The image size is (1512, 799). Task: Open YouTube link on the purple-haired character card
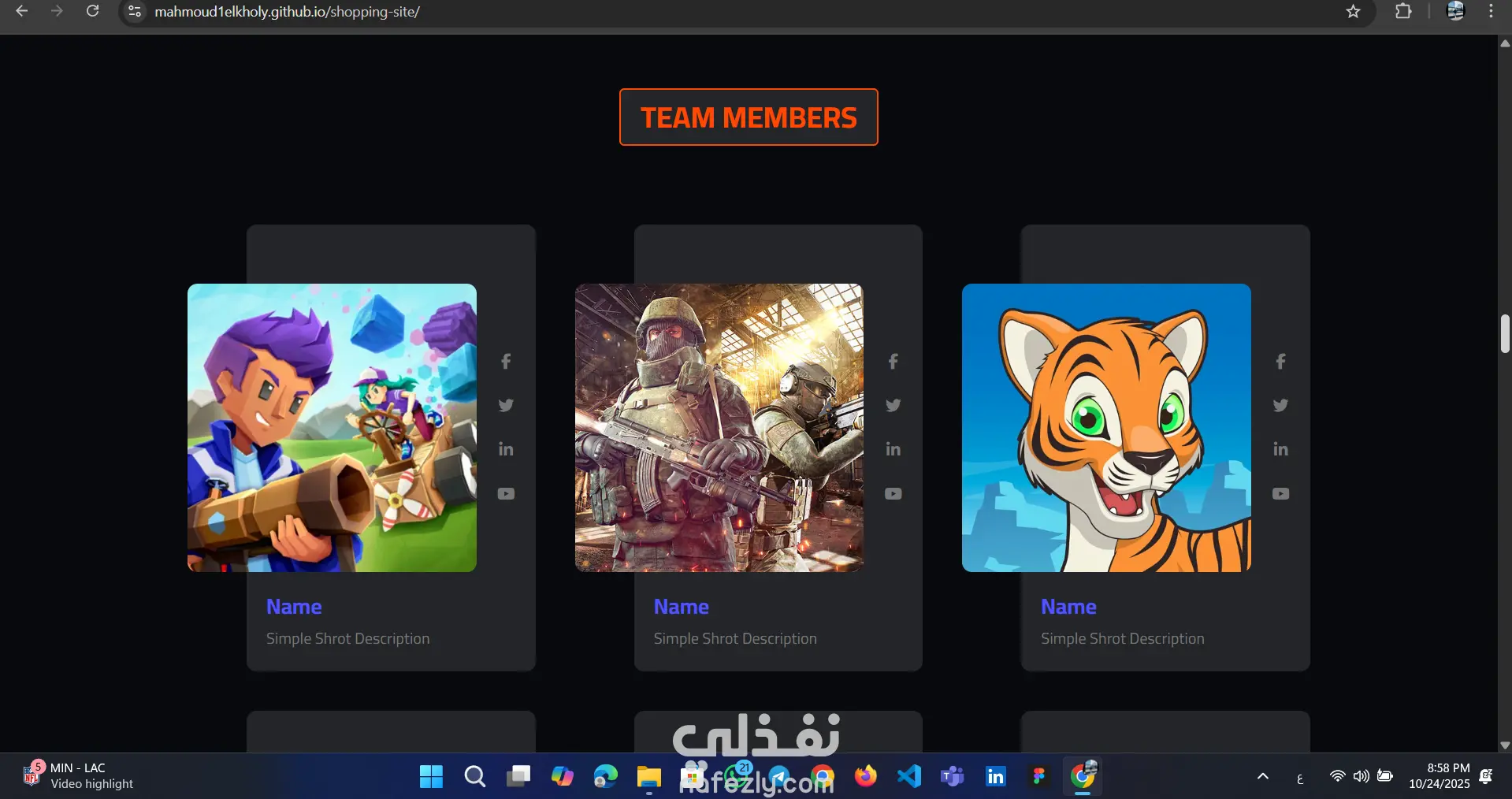[x=506, y=494]
